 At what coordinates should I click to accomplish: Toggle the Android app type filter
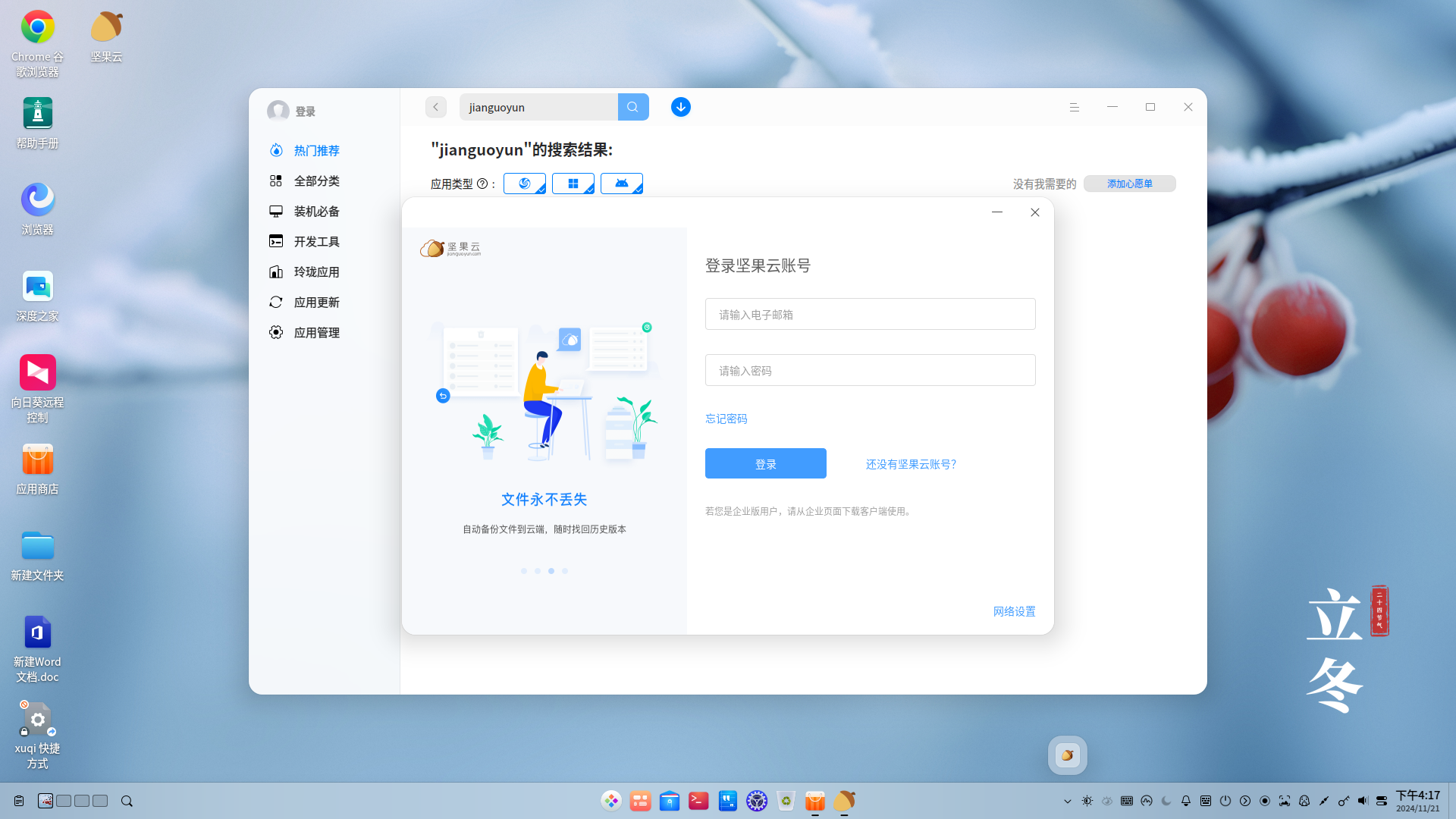point(622,184)
